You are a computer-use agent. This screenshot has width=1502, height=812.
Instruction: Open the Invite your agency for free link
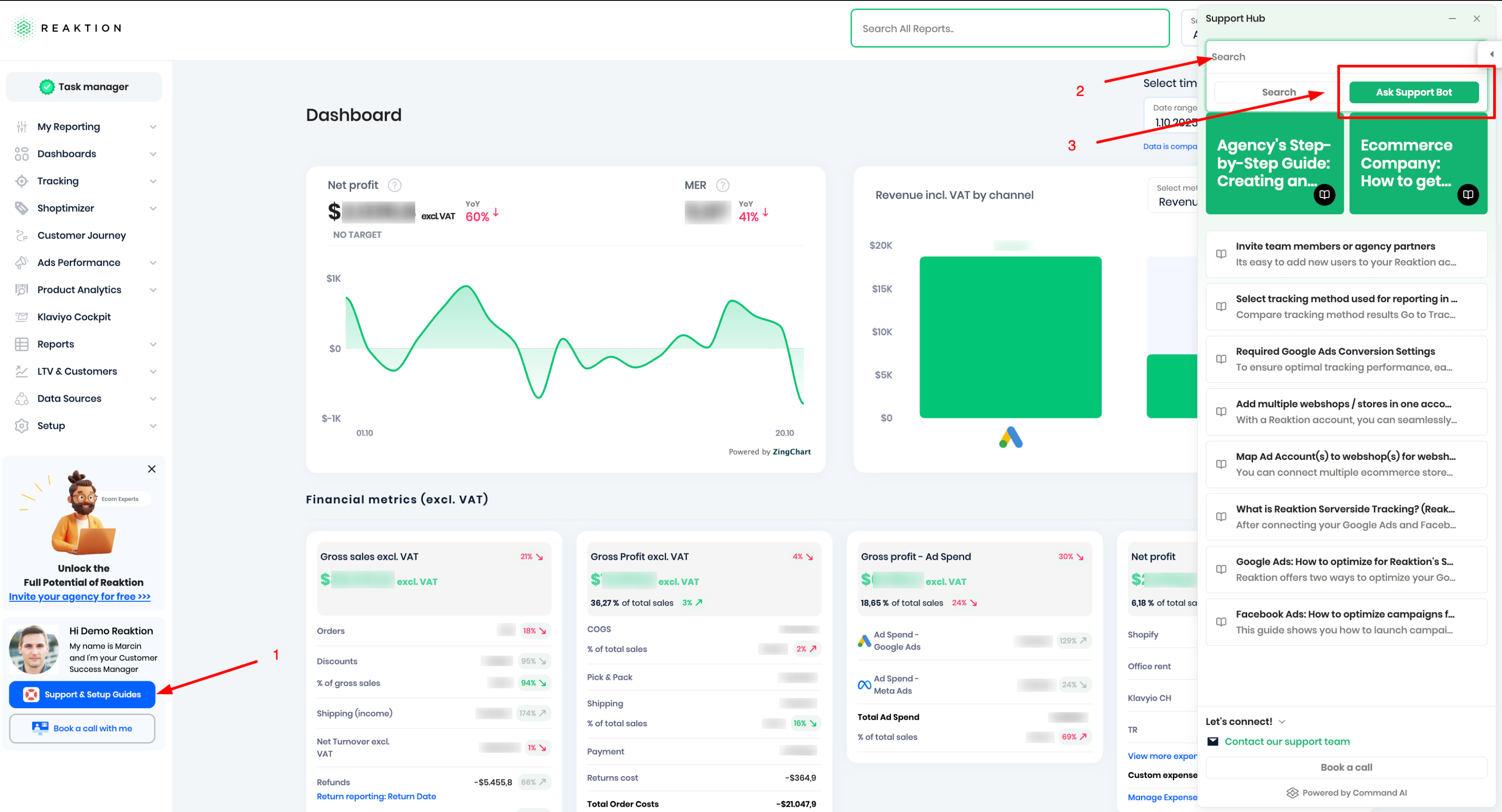pos(80,596)
